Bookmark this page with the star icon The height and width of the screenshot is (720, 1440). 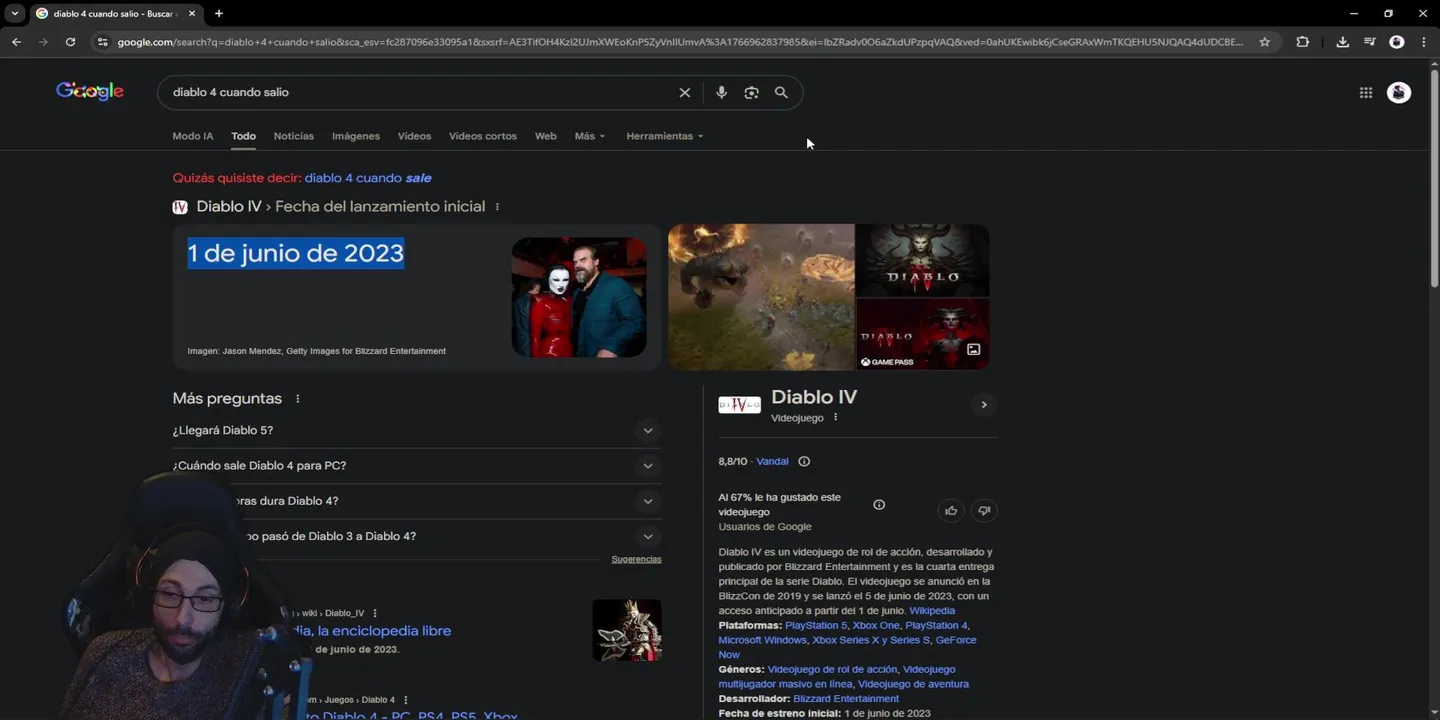[1265, 42]
